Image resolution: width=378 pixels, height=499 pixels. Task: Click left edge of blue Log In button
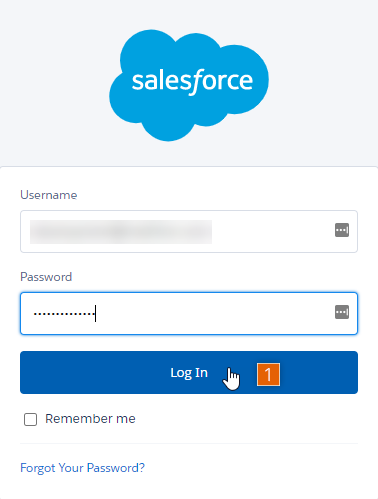[24, 372]
